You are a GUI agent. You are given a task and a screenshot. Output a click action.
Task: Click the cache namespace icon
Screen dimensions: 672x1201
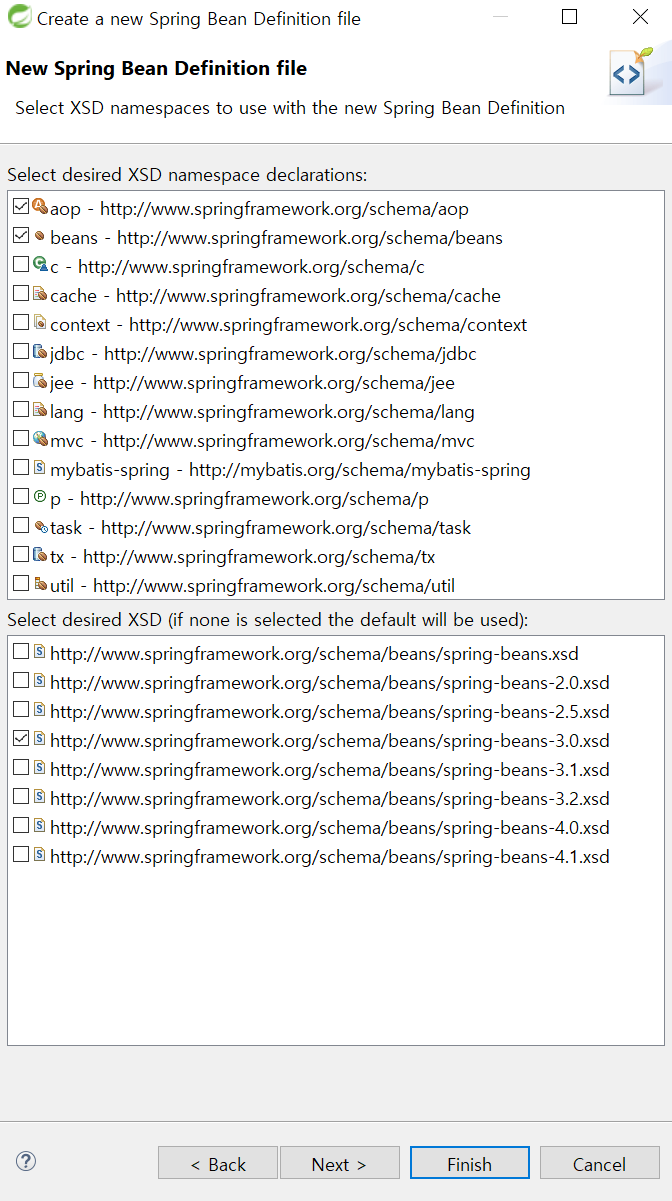pos(40,294)
